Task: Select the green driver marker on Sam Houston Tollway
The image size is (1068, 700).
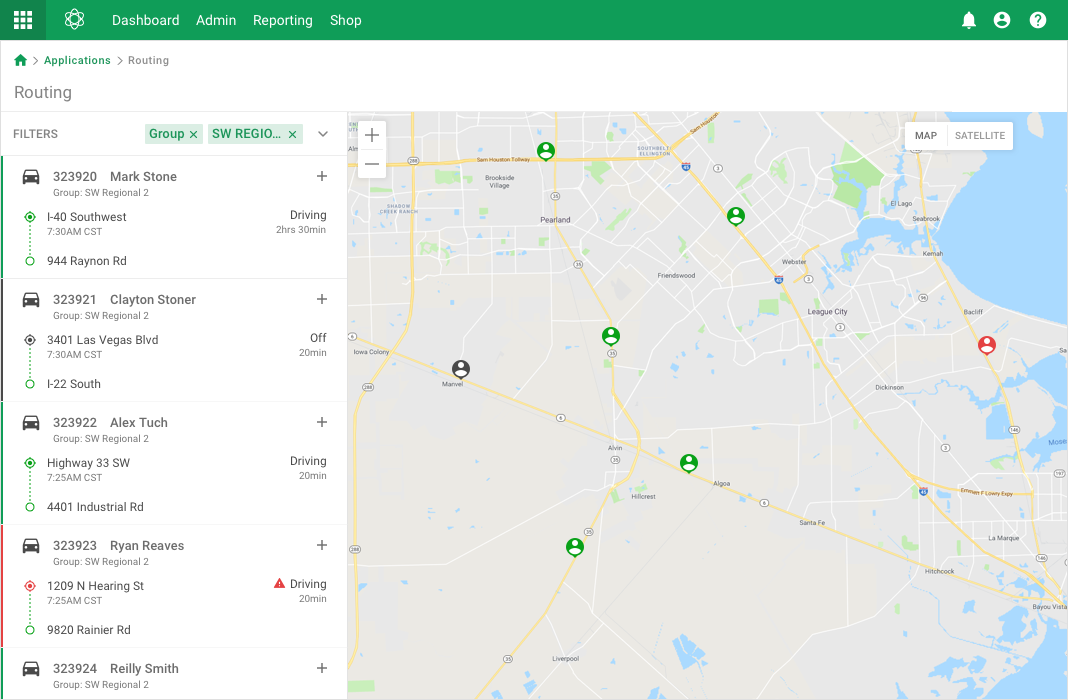Action: tap(546, 151)
